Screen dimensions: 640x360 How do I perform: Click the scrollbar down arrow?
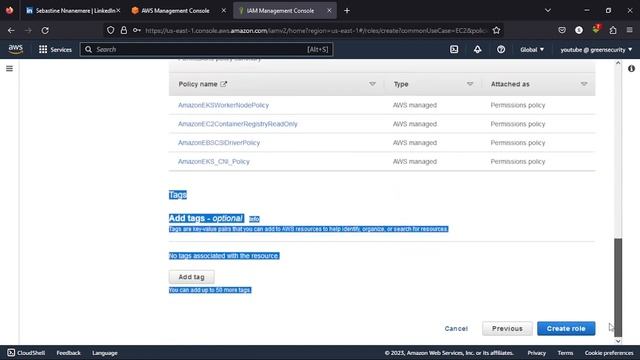tap(618, 341)
